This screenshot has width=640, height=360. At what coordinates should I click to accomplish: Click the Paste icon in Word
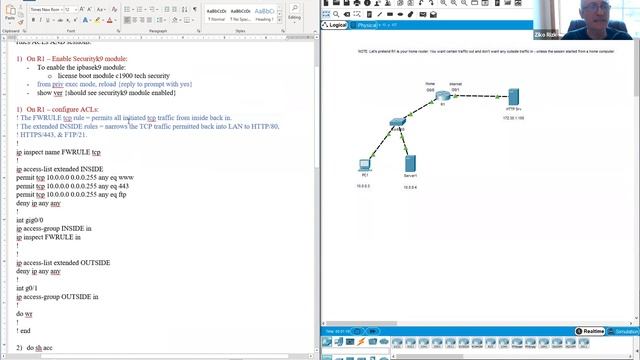coord(10,10)
